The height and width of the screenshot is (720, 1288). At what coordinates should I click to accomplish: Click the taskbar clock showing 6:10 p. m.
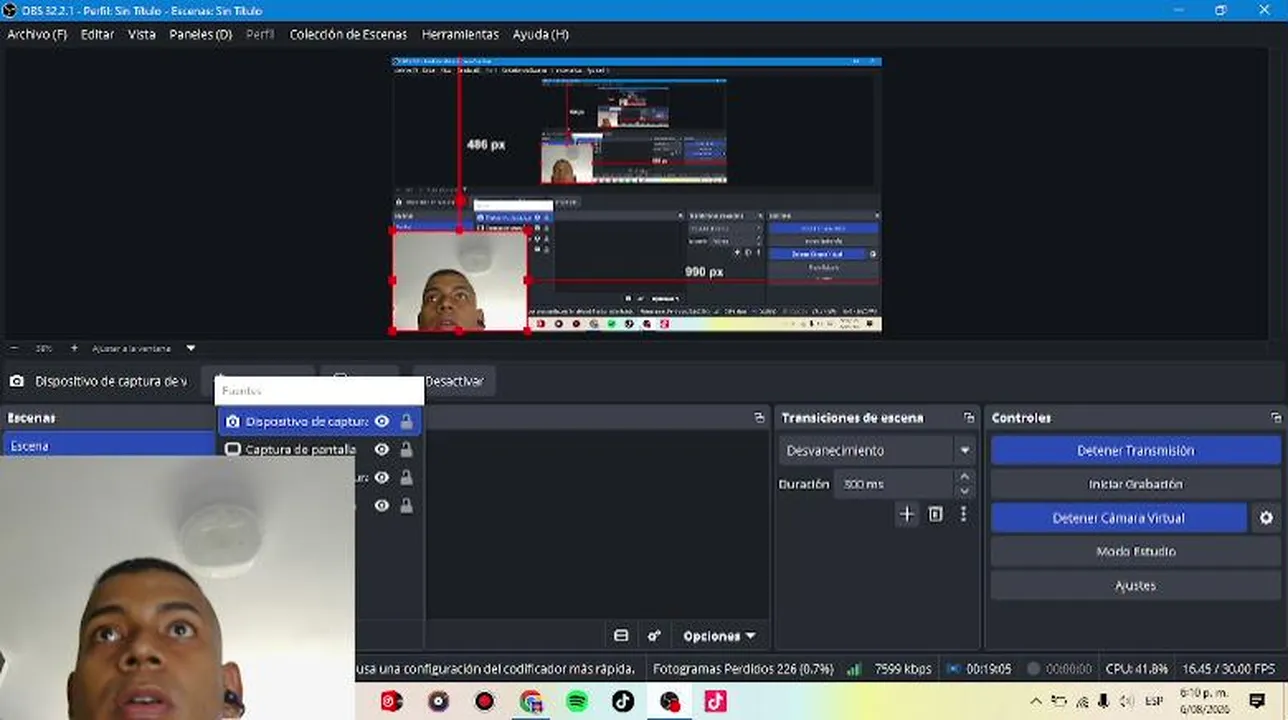point(1202,700)
